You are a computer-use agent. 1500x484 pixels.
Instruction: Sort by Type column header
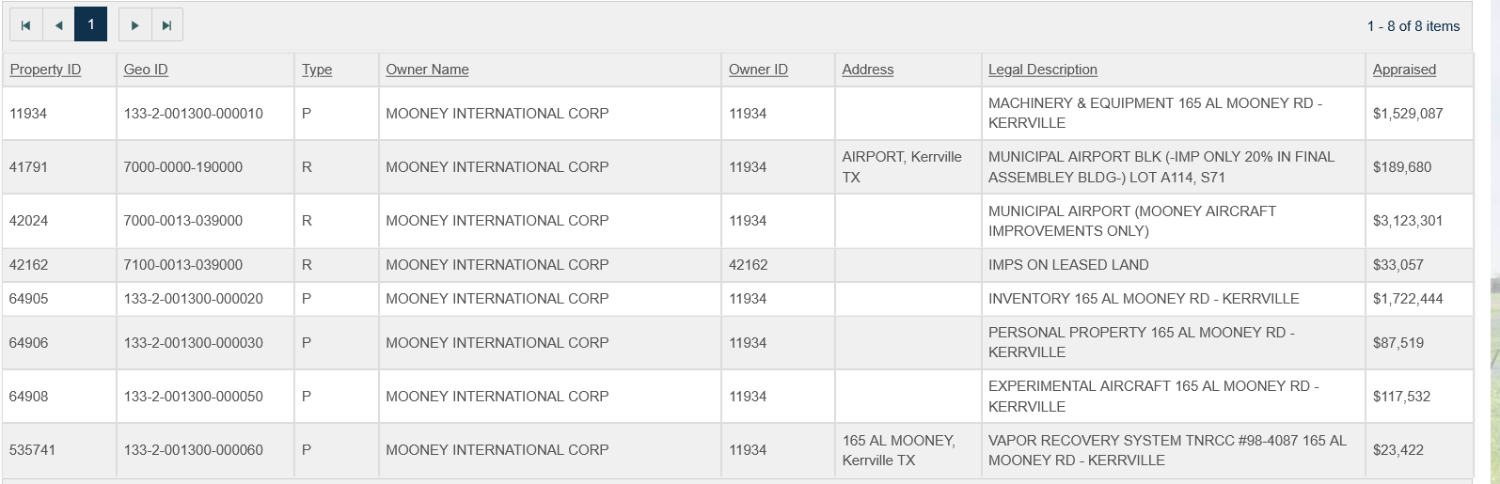(x=317, y=69)
